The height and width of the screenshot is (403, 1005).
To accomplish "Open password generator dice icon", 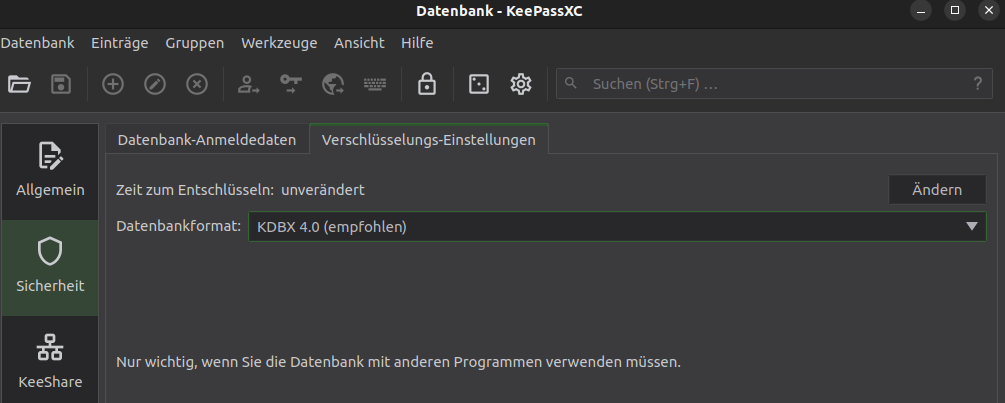I will (x=479, y=84).
